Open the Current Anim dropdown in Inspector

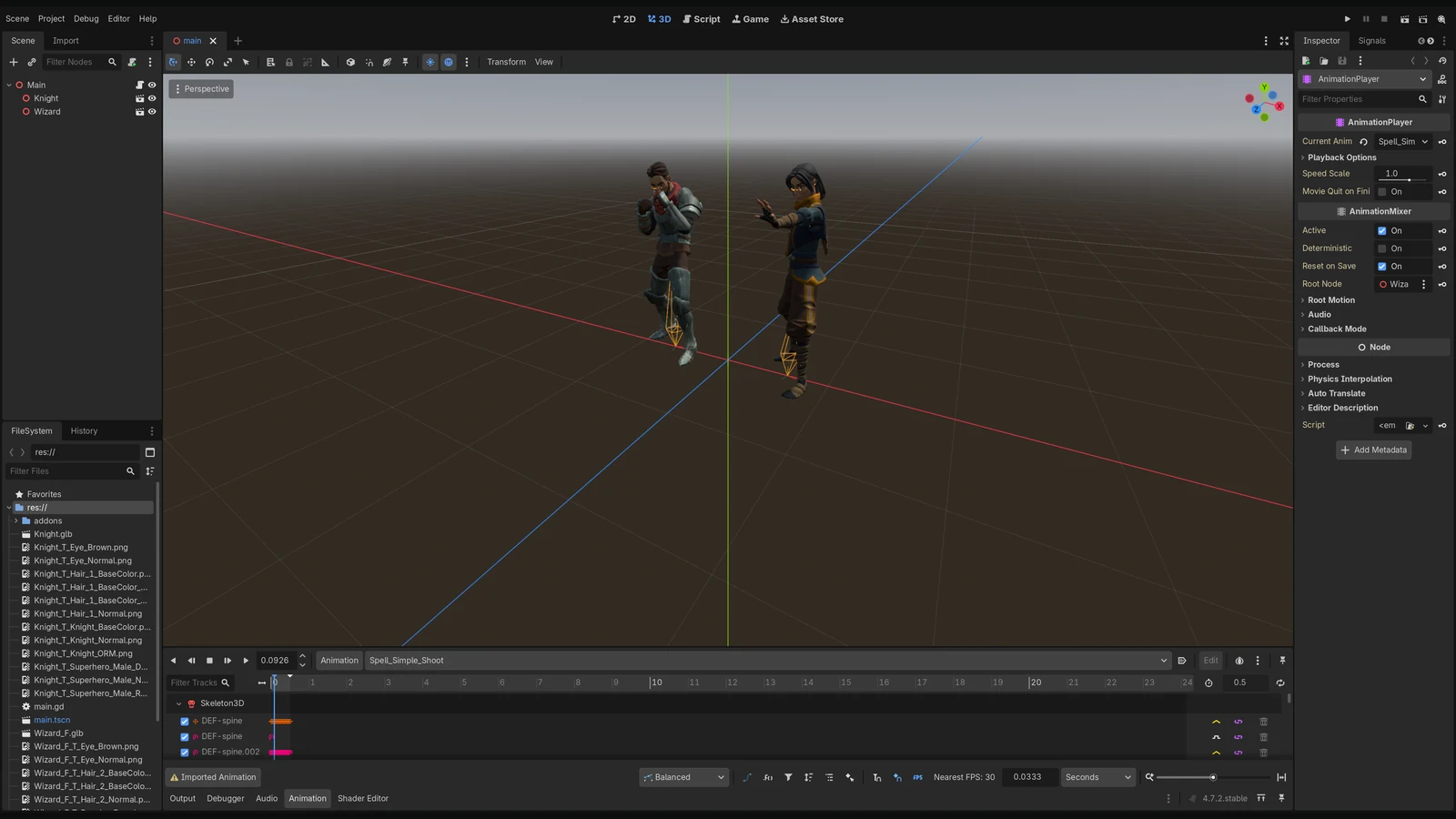click(1403, 142)
